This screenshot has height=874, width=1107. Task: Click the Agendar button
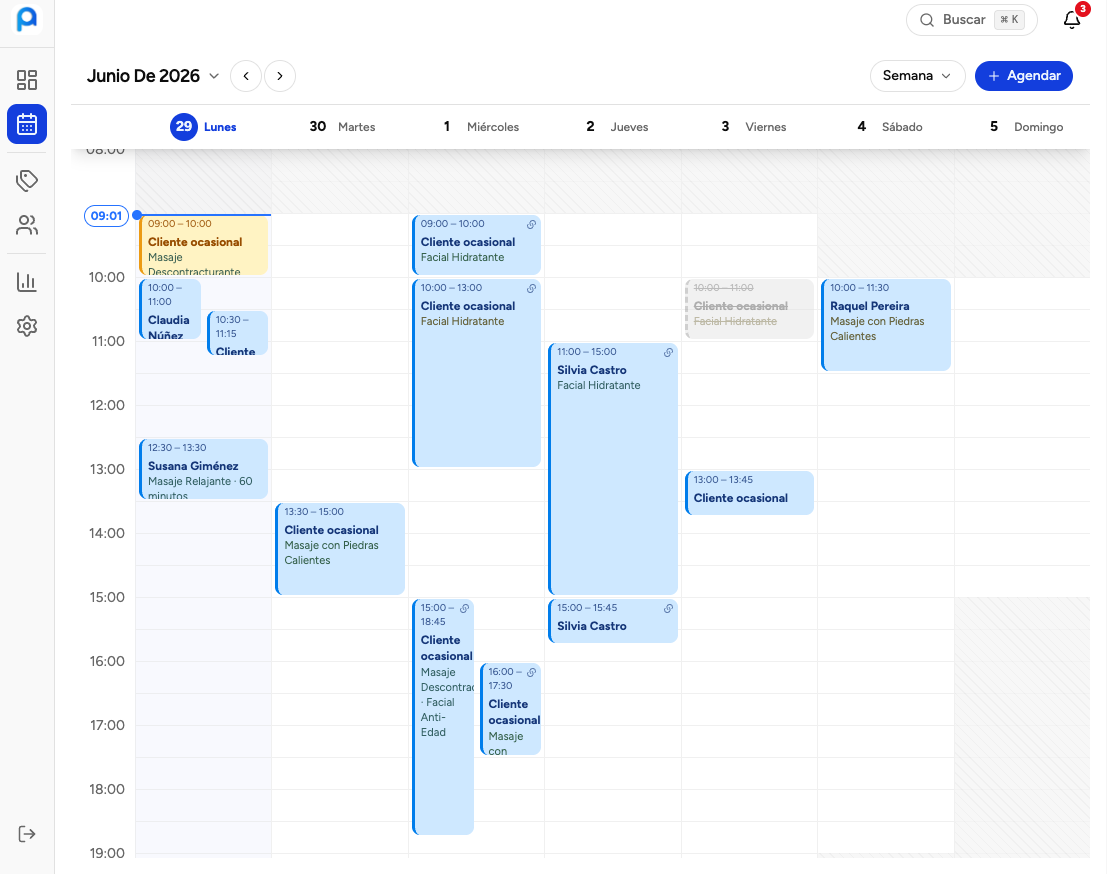tap(1024, 76)
